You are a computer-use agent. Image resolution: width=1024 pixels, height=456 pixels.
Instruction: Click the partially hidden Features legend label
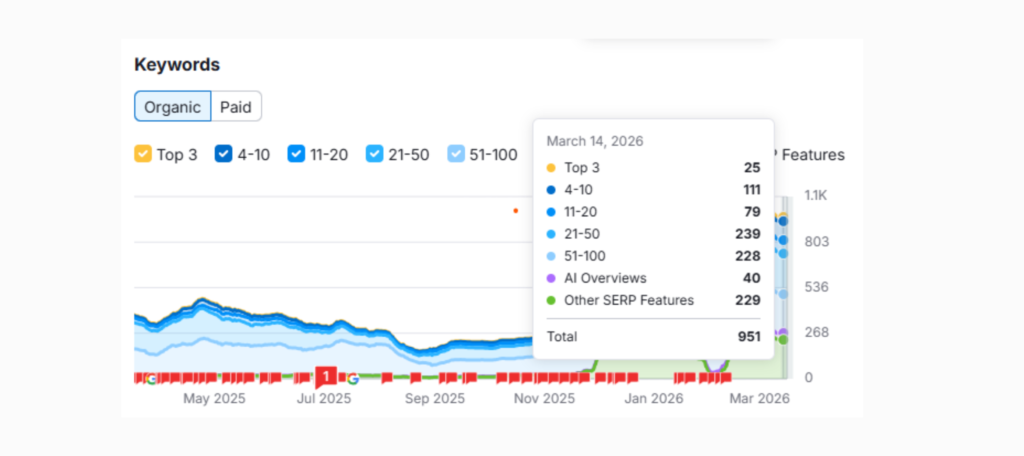tap(811, 155)
